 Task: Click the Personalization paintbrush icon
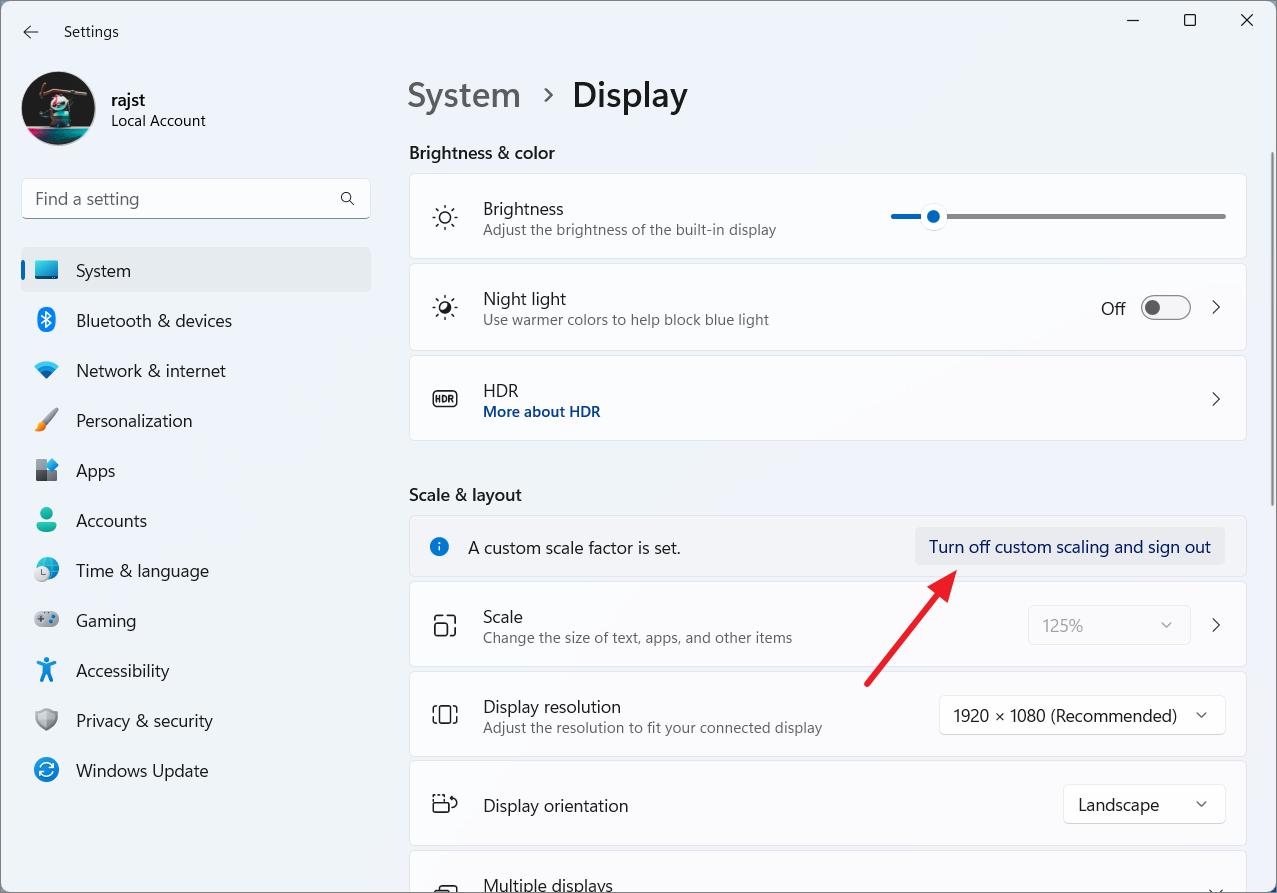(x=46, y=420)
